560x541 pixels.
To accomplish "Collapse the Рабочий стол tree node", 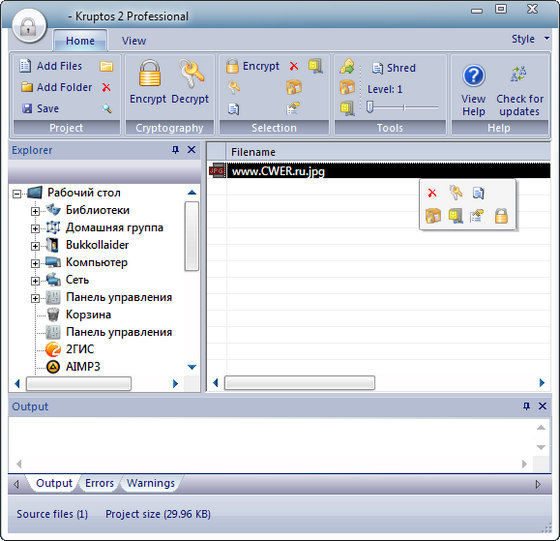I will click(x=16, y=194).
